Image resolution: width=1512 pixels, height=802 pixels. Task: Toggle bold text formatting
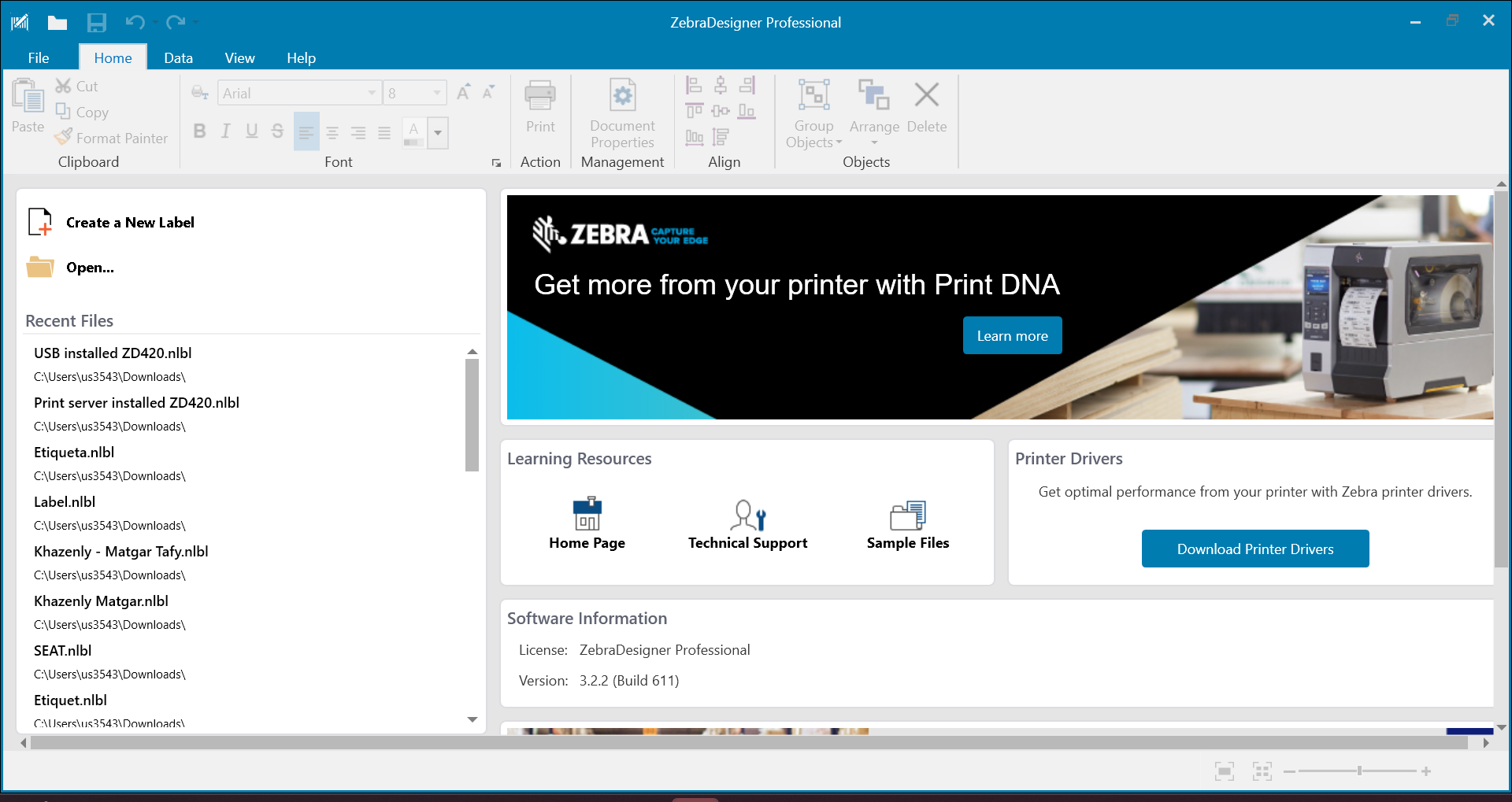point(199,131)
